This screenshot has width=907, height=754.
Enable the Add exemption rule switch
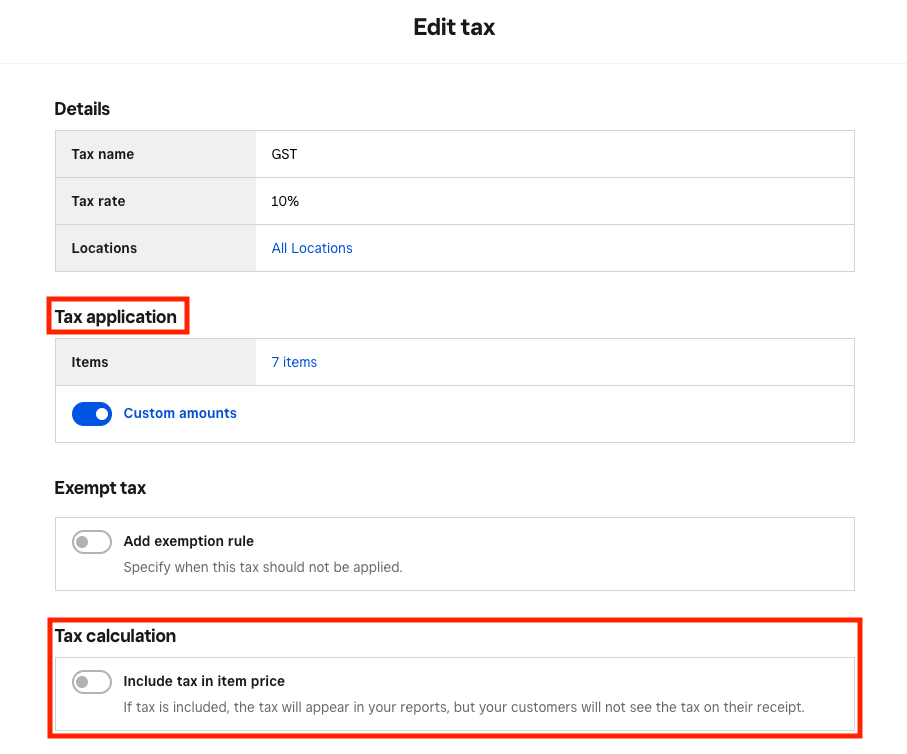[92, 542]
